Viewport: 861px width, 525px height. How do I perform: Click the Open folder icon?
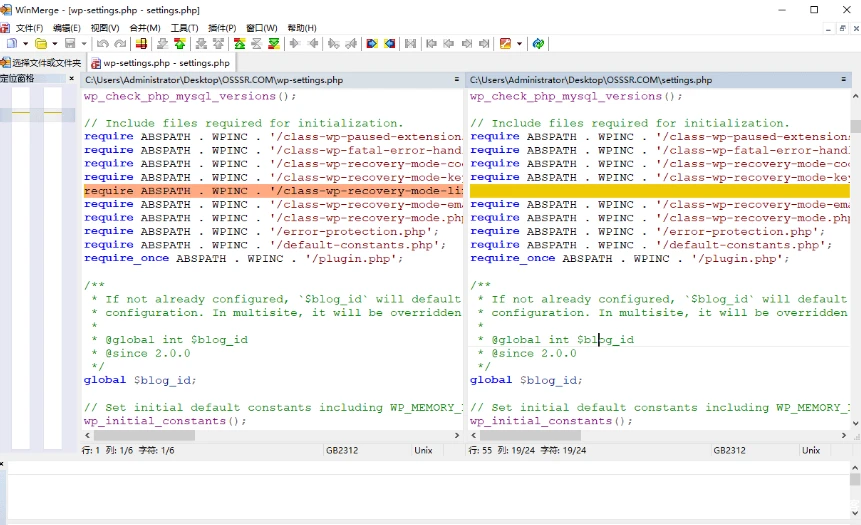coord(41,43)
